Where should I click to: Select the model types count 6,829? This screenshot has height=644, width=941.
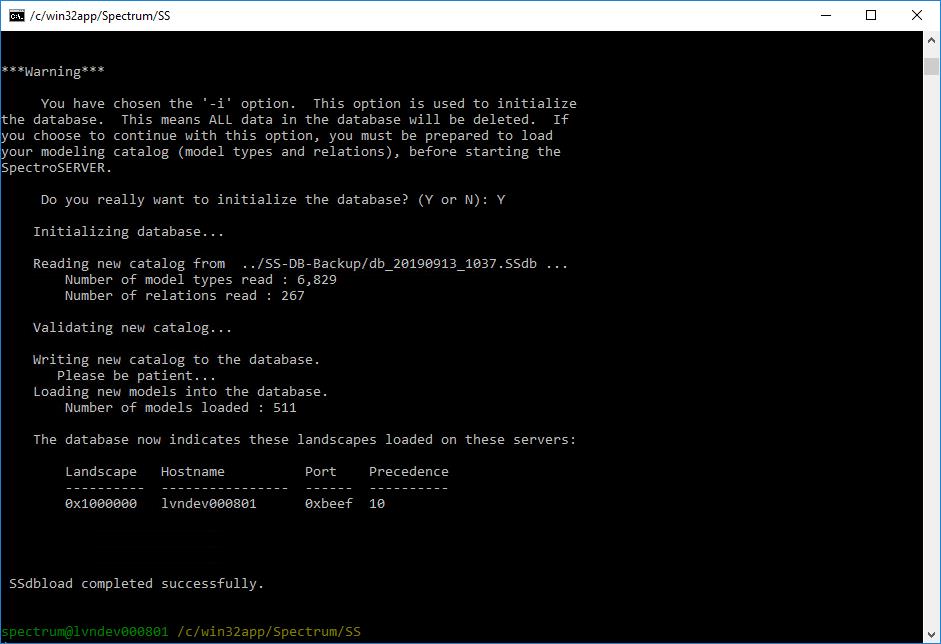tap(318, 279)
